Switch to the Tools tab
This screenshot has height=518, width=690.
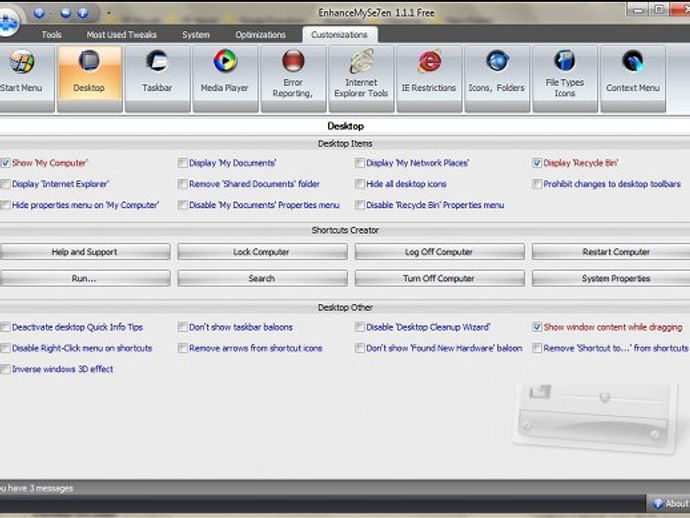coord(51,35)
